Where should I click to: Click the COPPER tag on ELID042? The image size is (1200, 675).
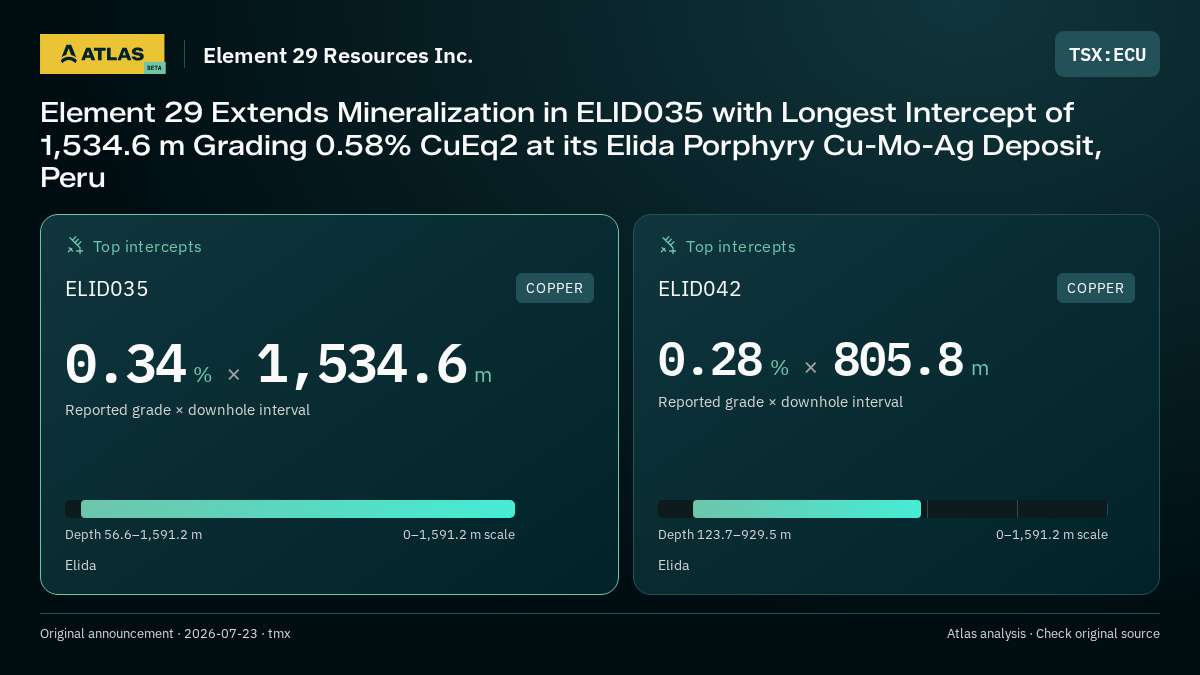click(1096, 288)
